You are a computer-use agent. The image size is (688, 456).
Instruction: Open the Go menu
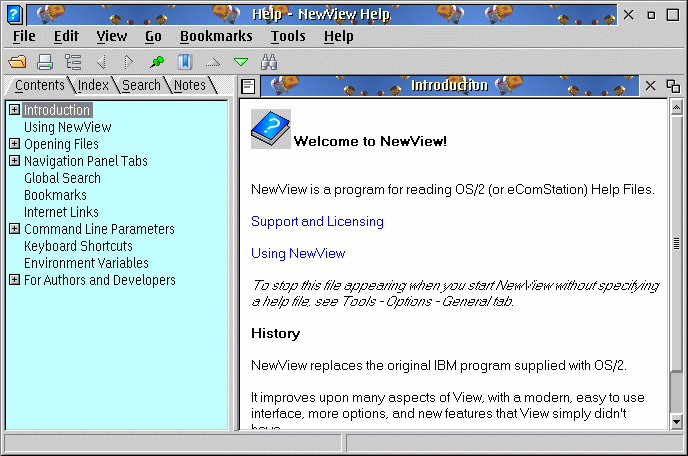pyautogui.click(x=153, y=36)
